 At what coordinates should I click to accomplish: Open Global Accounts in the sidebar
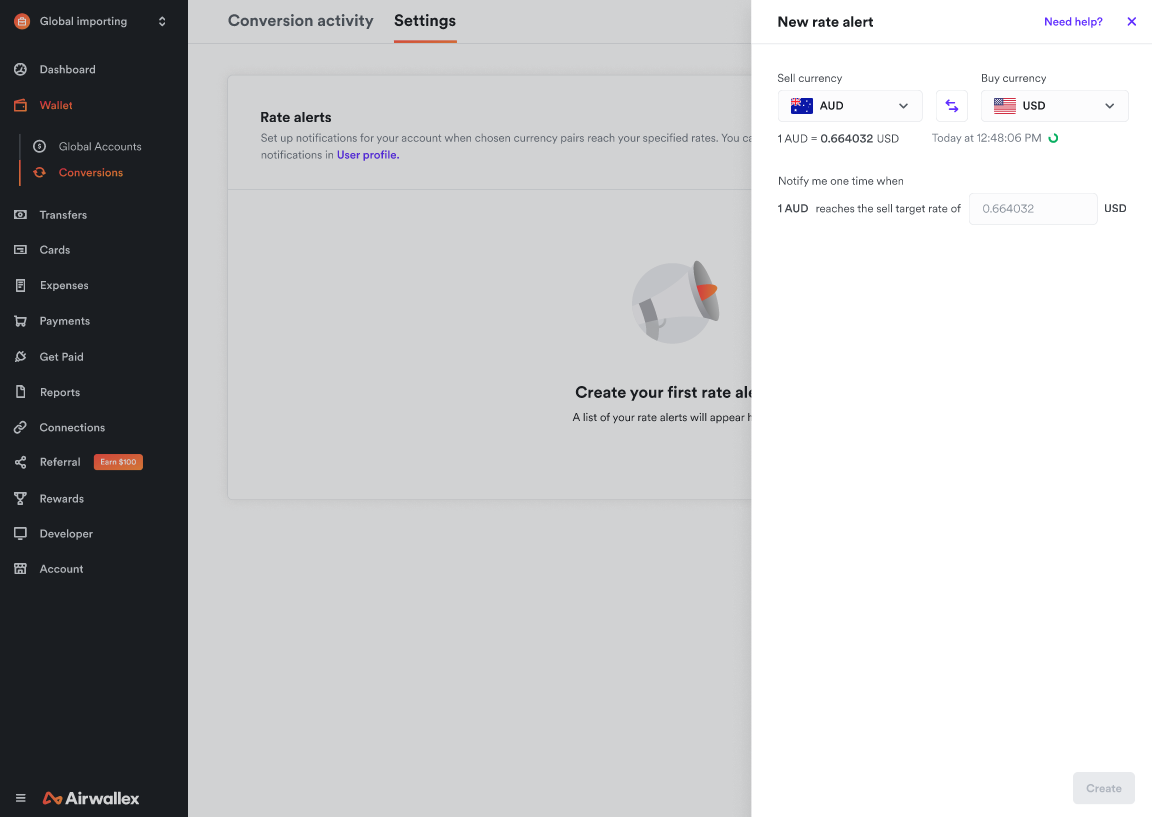pyautogui.click(x=100, y=147)
